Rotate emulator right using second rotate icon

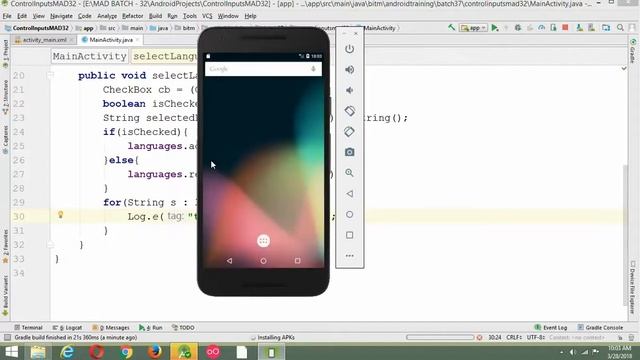point(349,131)
